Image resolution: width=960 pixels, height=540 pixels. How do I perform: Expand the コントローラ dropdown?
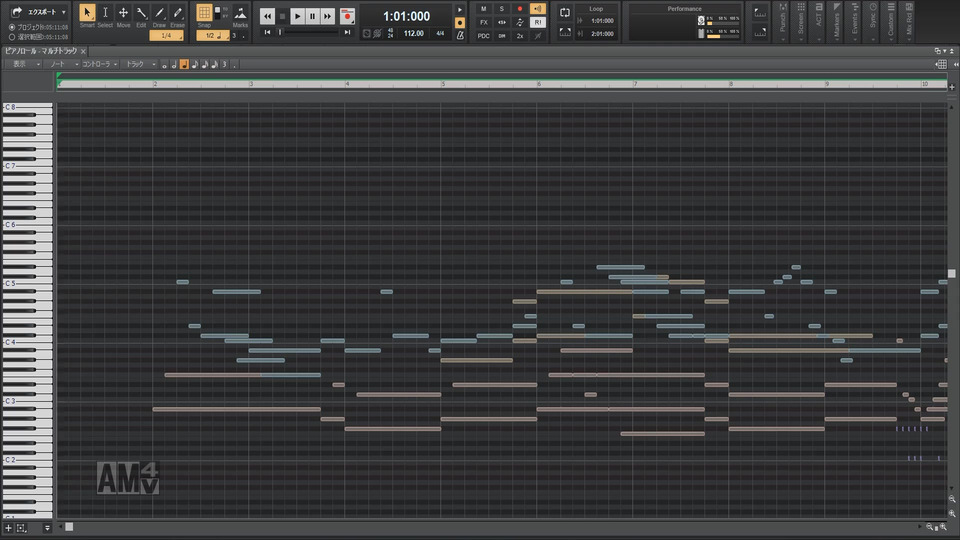coord(99,64)
